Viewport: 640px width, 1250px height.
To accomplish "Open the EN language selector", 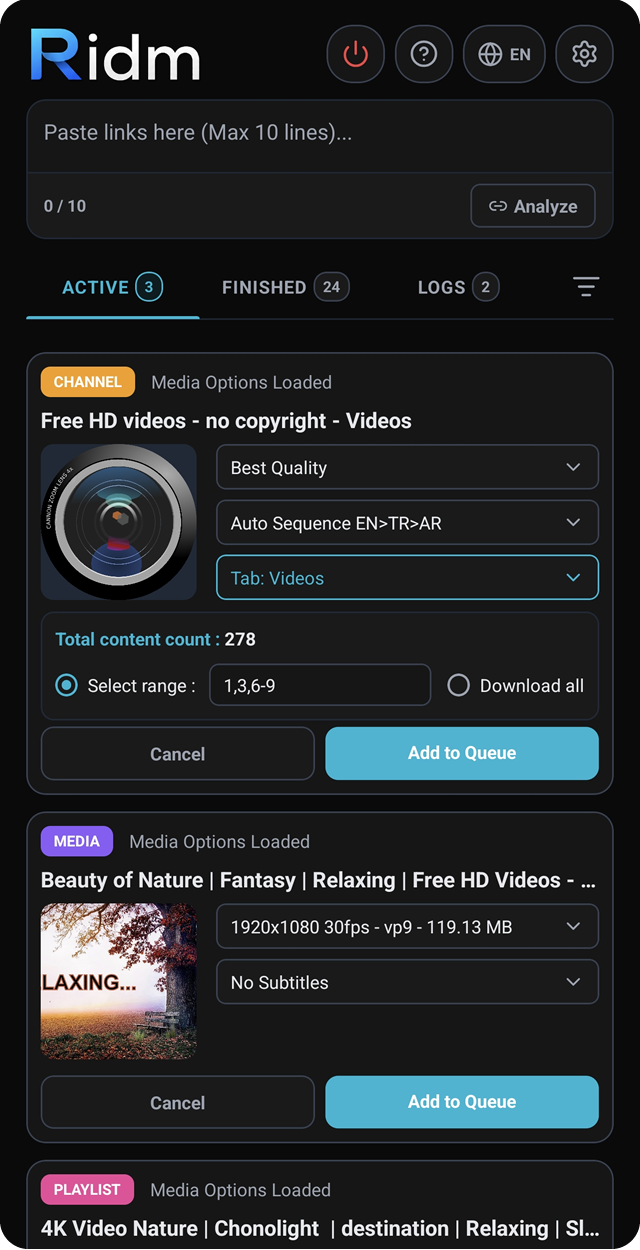I will [x=504, y=54].
